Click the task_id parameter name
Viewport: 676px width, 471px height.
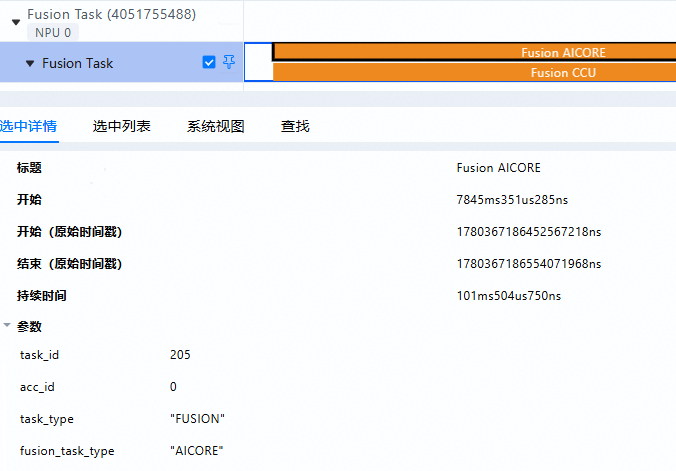pos(39,355)
